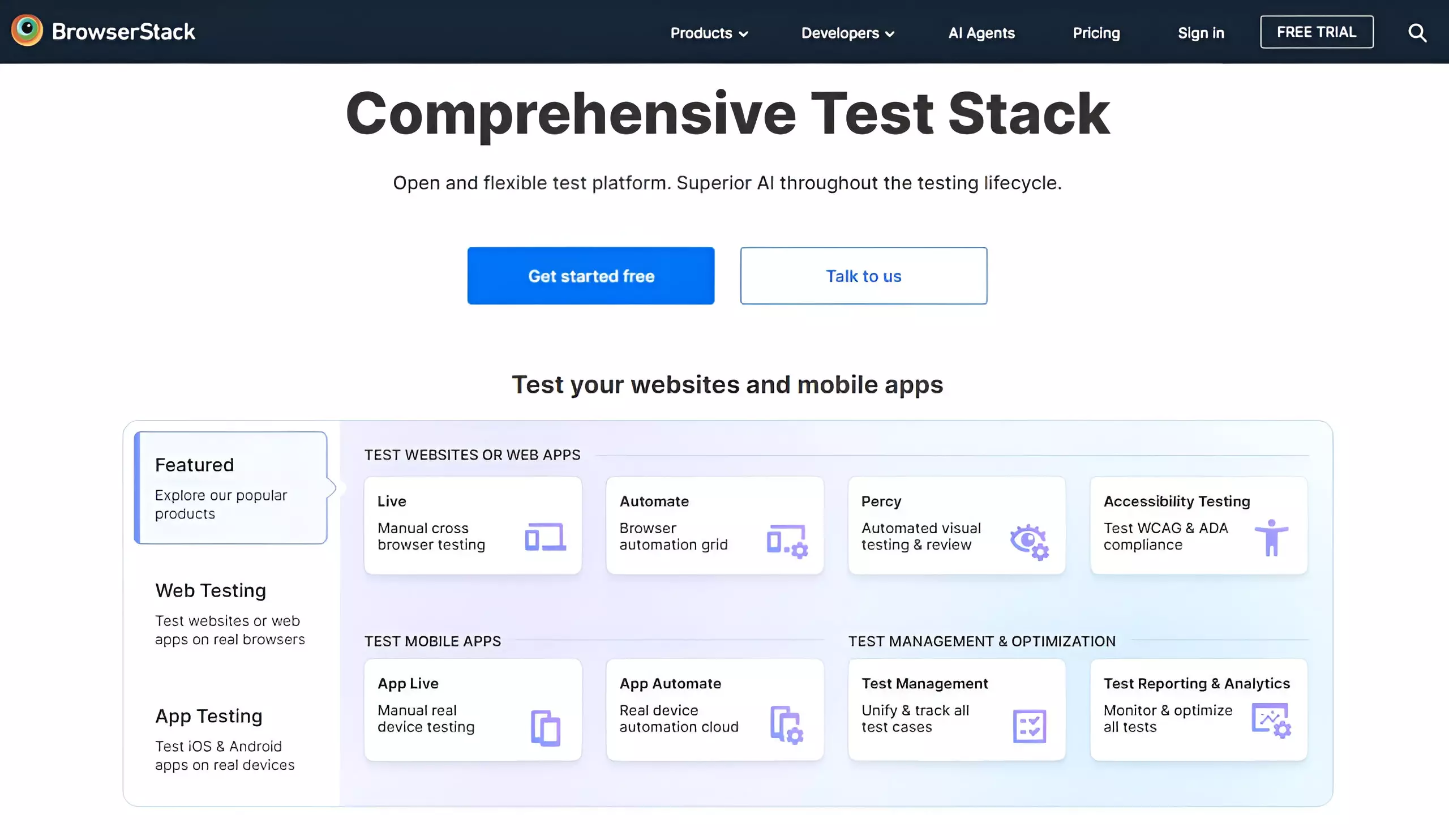1449x840 pixels.
Task: Go to the Pricing page
Action: tap(1095, 33)
